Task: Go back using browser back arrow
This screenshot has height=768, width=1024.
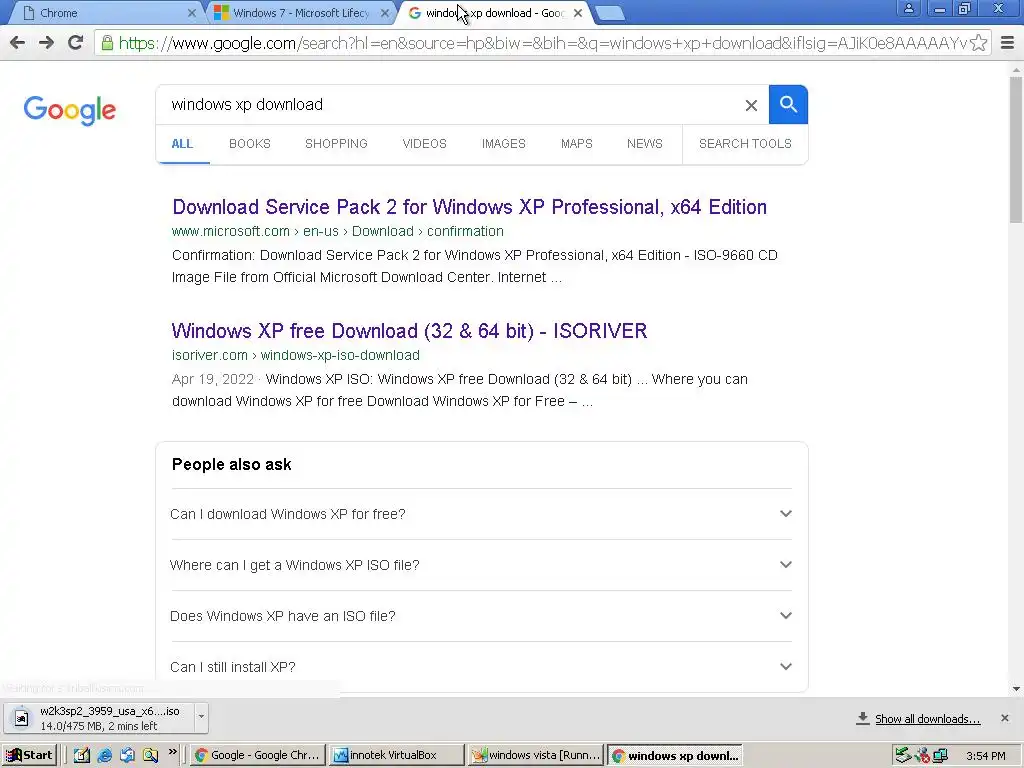Action: 18,43
